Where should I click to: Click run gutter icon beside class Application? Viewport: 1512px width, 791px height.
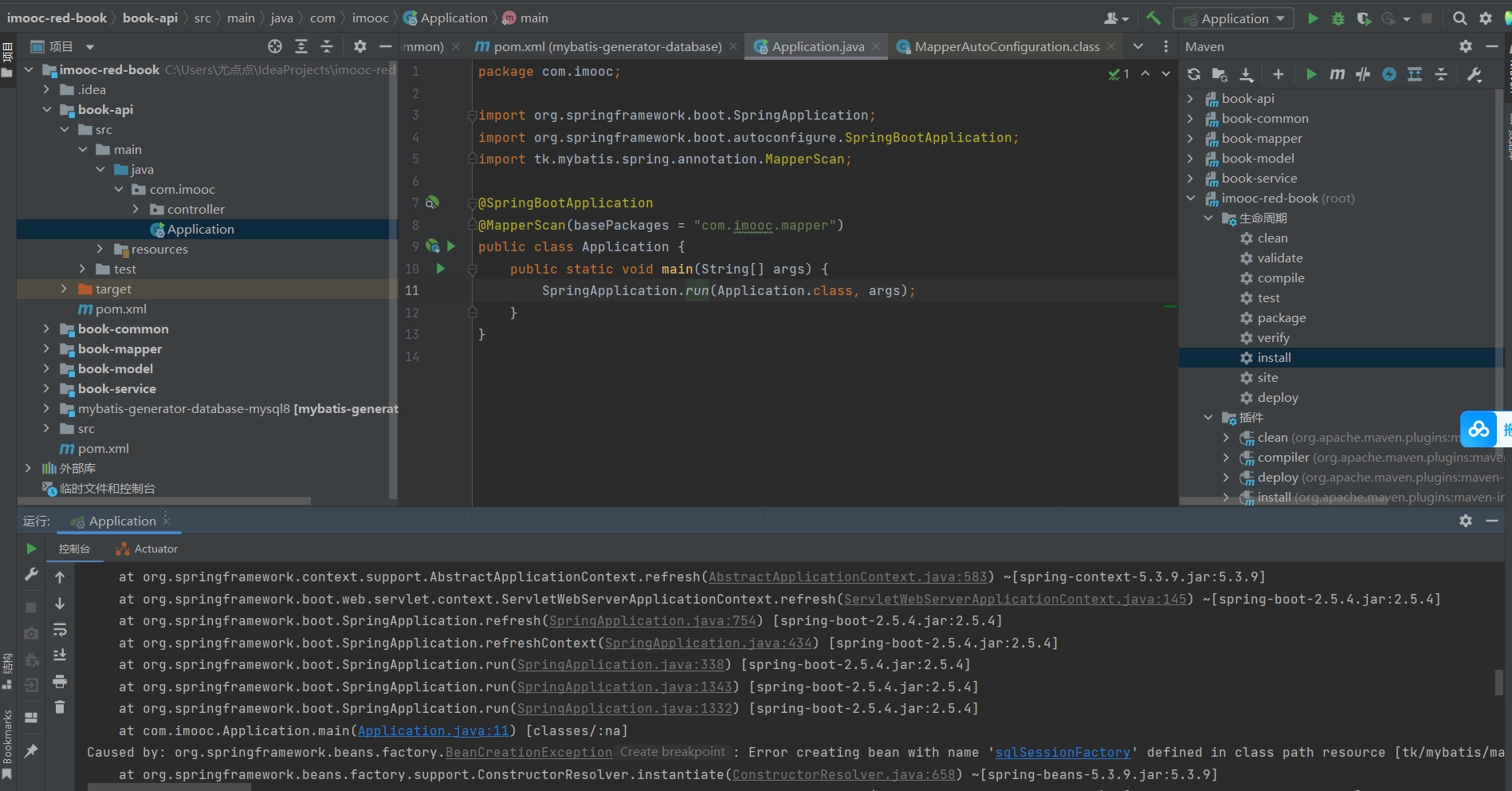451,246
